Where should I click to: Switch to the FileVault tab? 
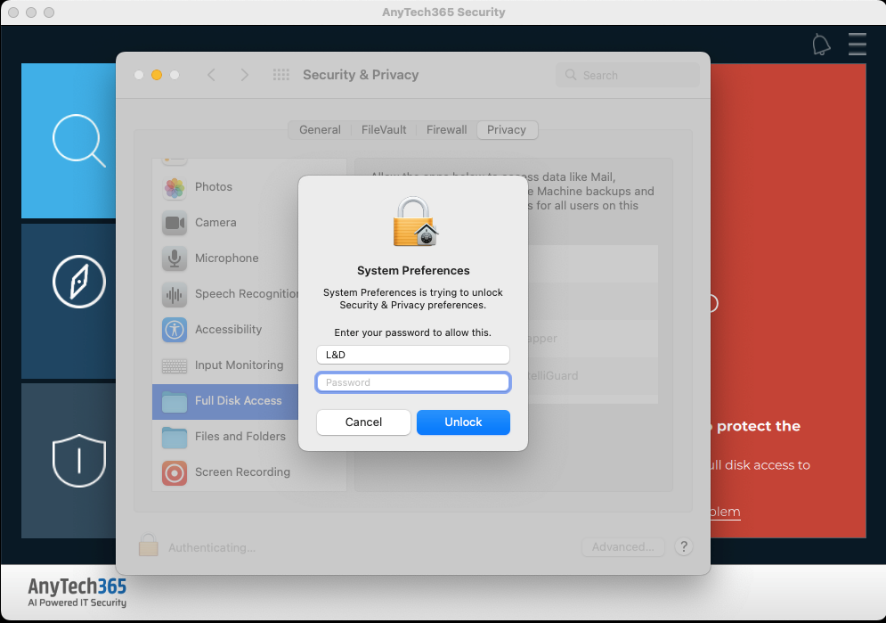[384, 130]
